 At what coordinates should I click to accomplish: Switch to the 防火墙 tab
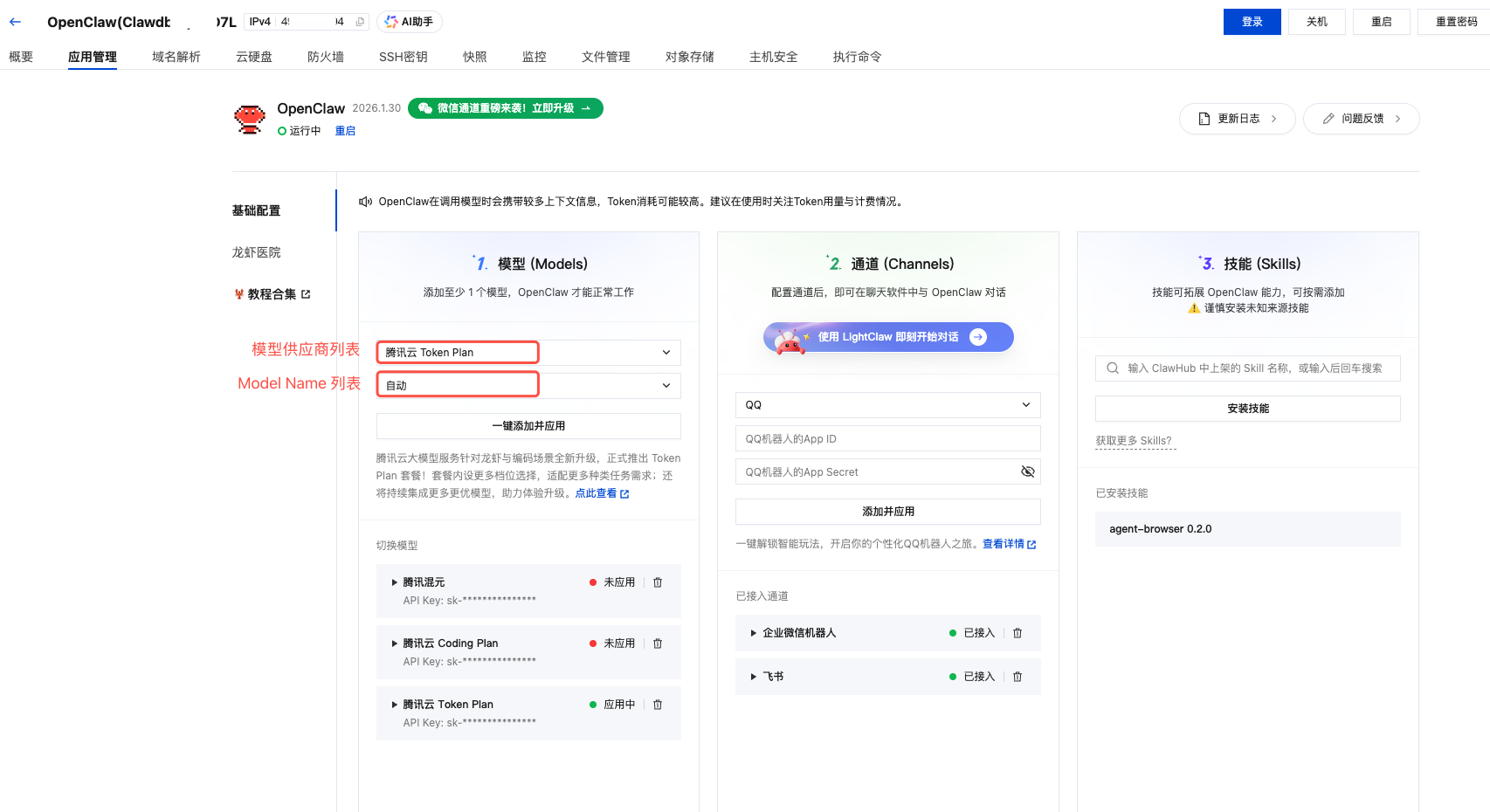click(x=325, y=57)
